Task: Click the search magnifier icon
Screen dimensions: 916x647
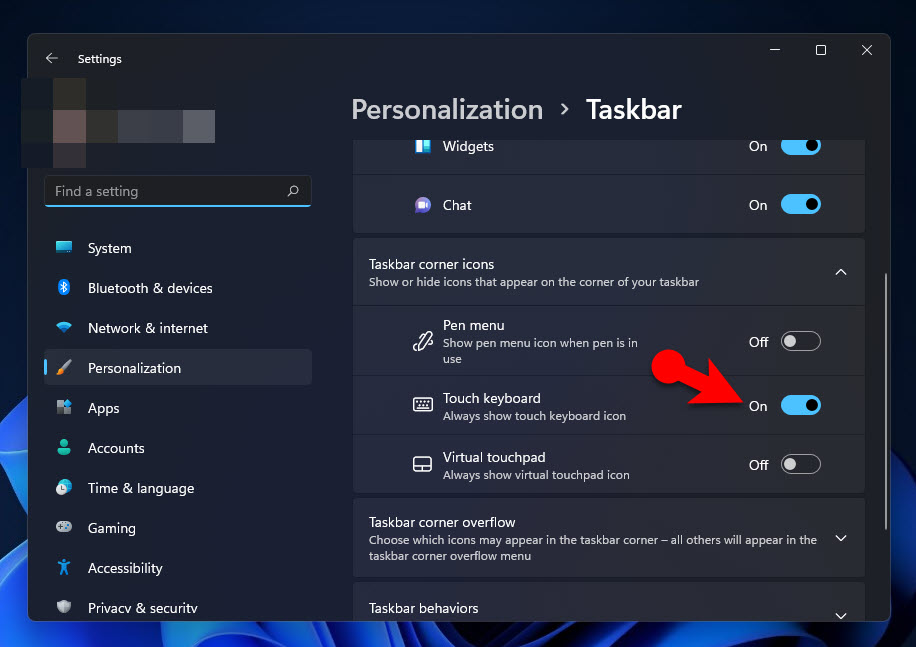Action: (293, 191)
